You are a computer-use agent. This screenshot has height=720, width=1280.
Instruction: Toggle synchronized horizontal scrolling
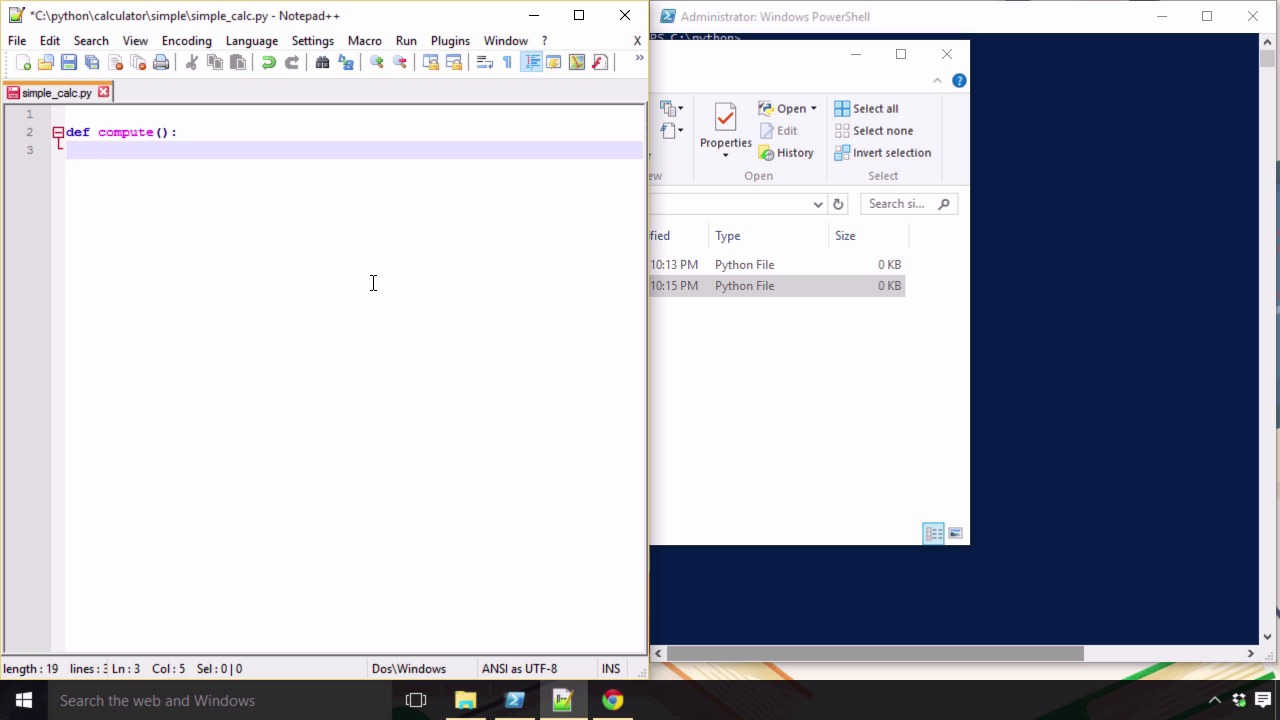point(454,62)
